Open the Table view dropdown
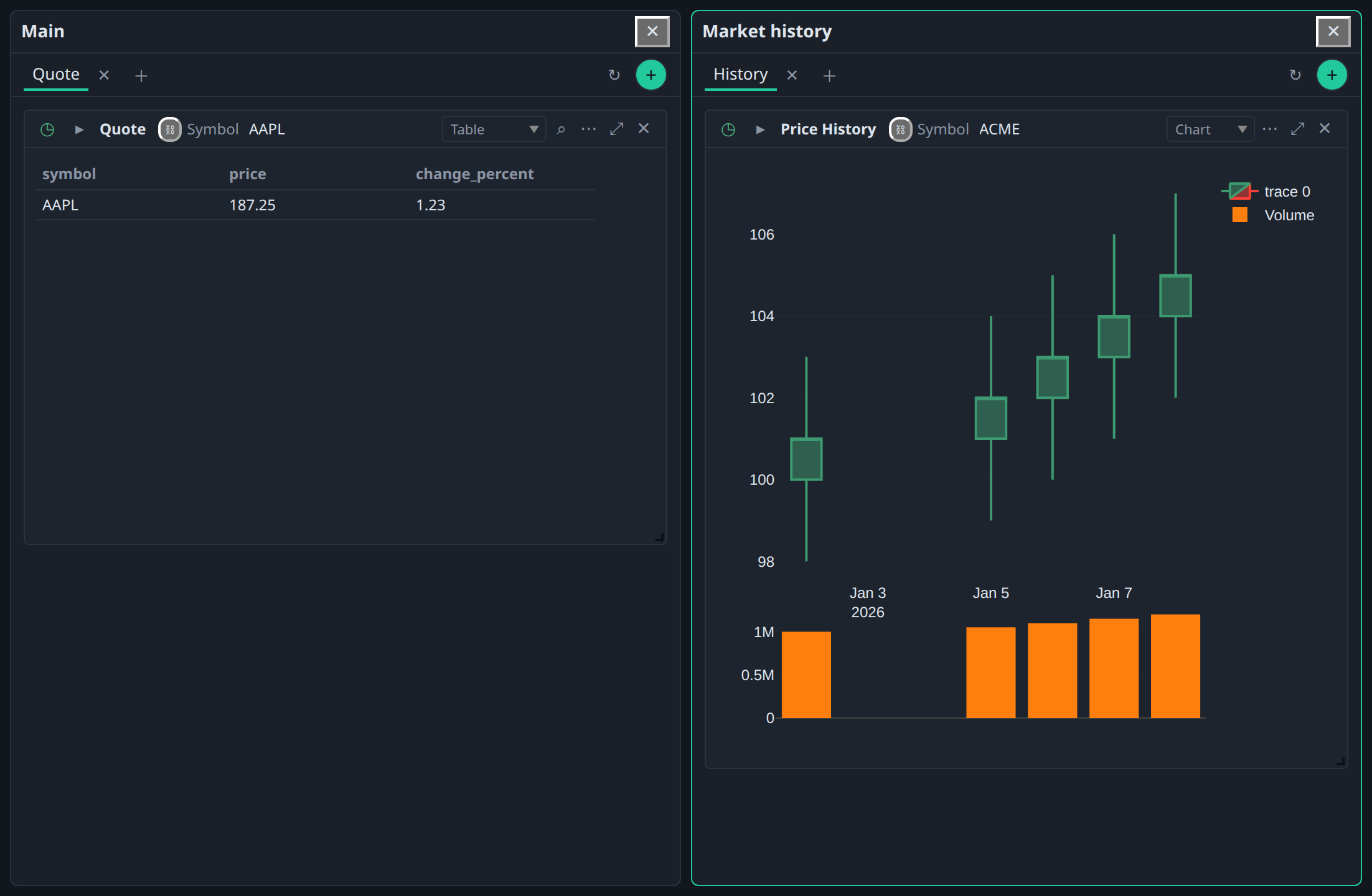1372x896 pixels. [494, 129]
